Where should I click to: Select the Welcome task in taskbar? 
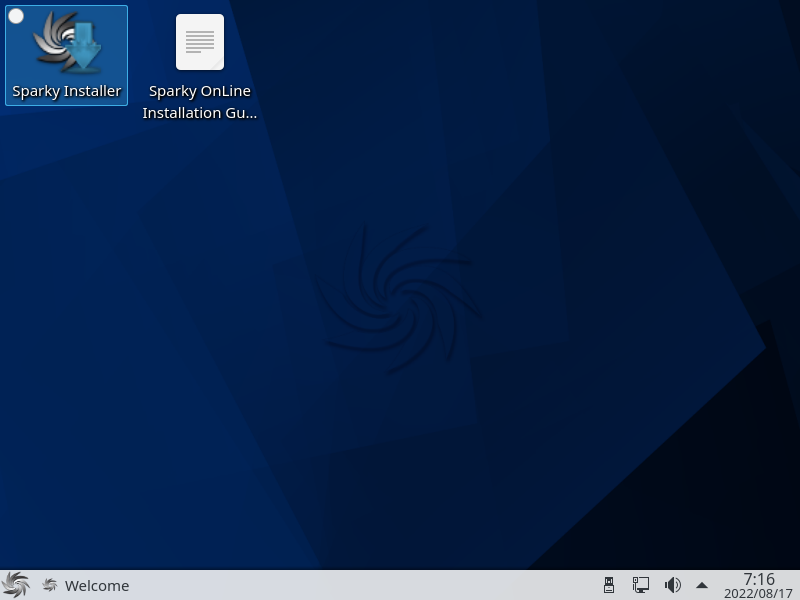click(x=86, y=585)
